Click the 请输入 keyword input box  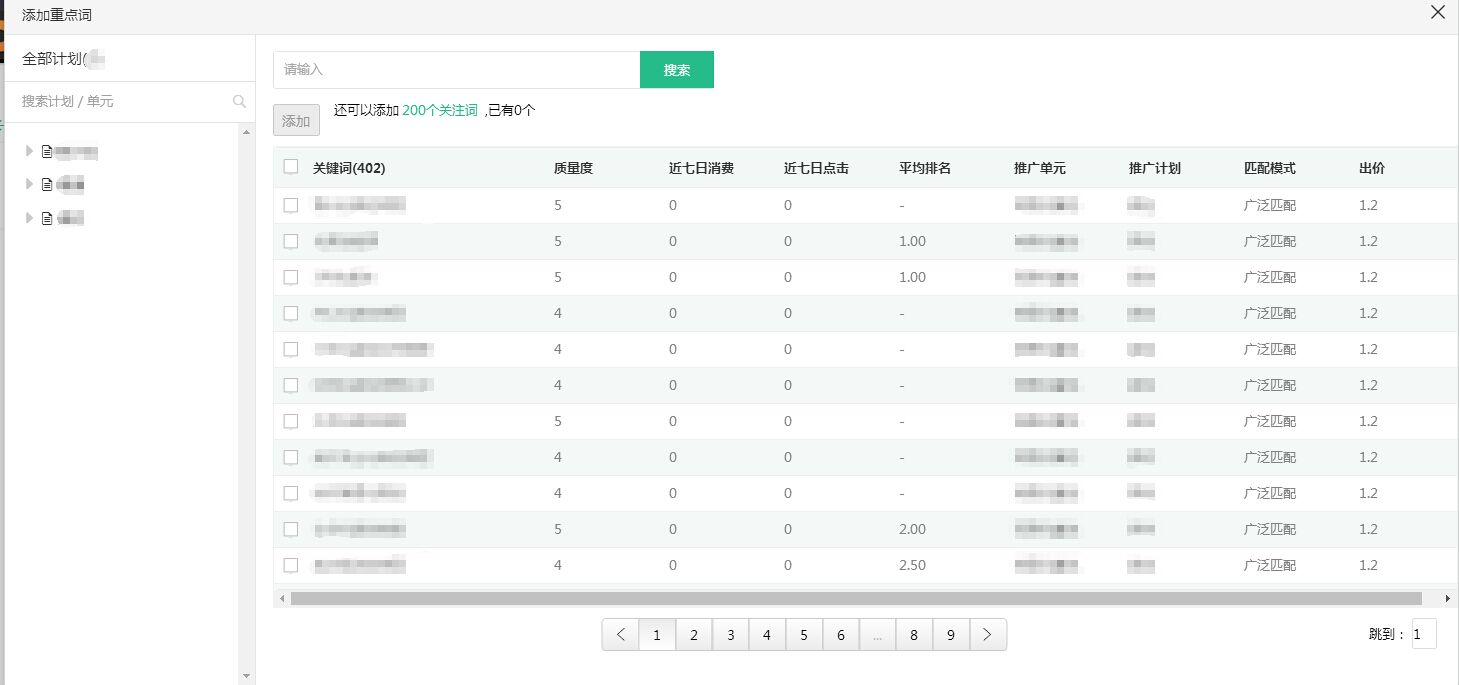click(456, 70)
